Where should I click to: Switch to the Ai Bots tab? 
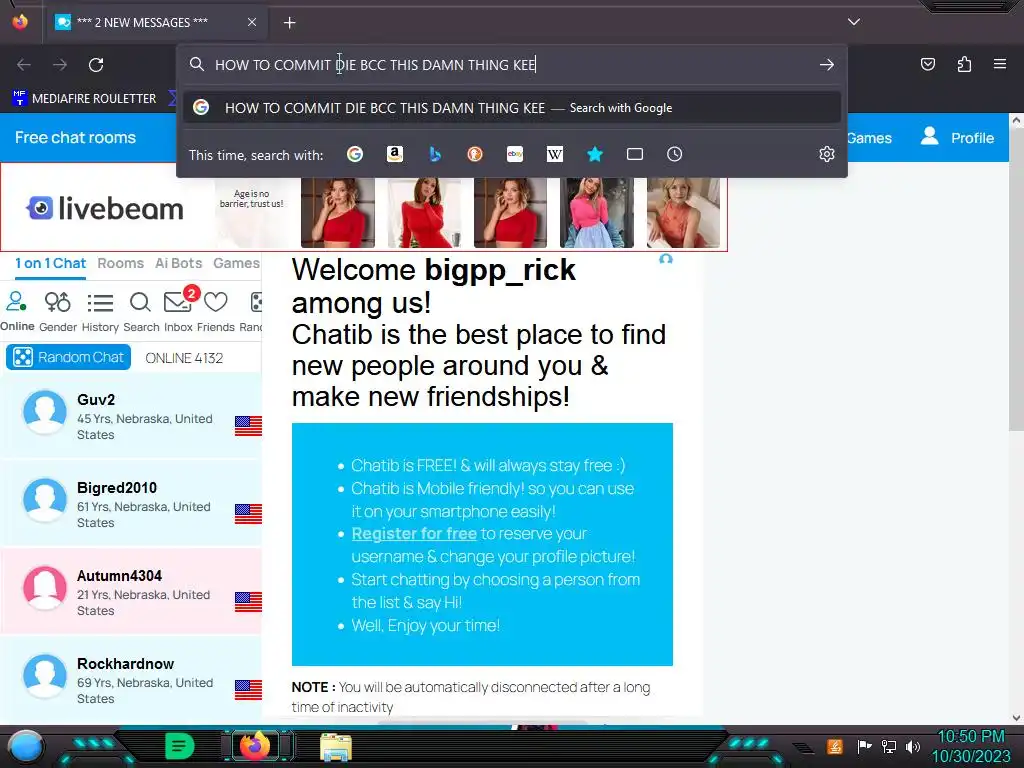pyautogui.click(x=178, y=263)
